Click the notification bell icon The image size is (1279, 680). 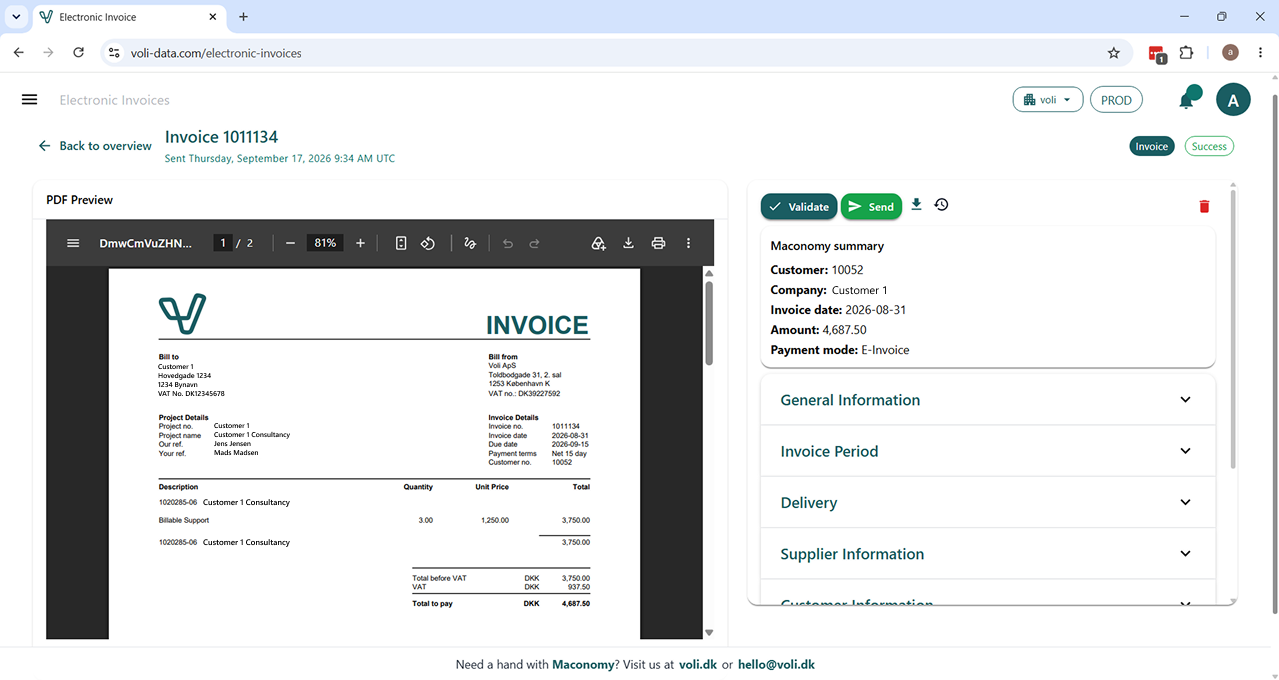(1188, 98)
